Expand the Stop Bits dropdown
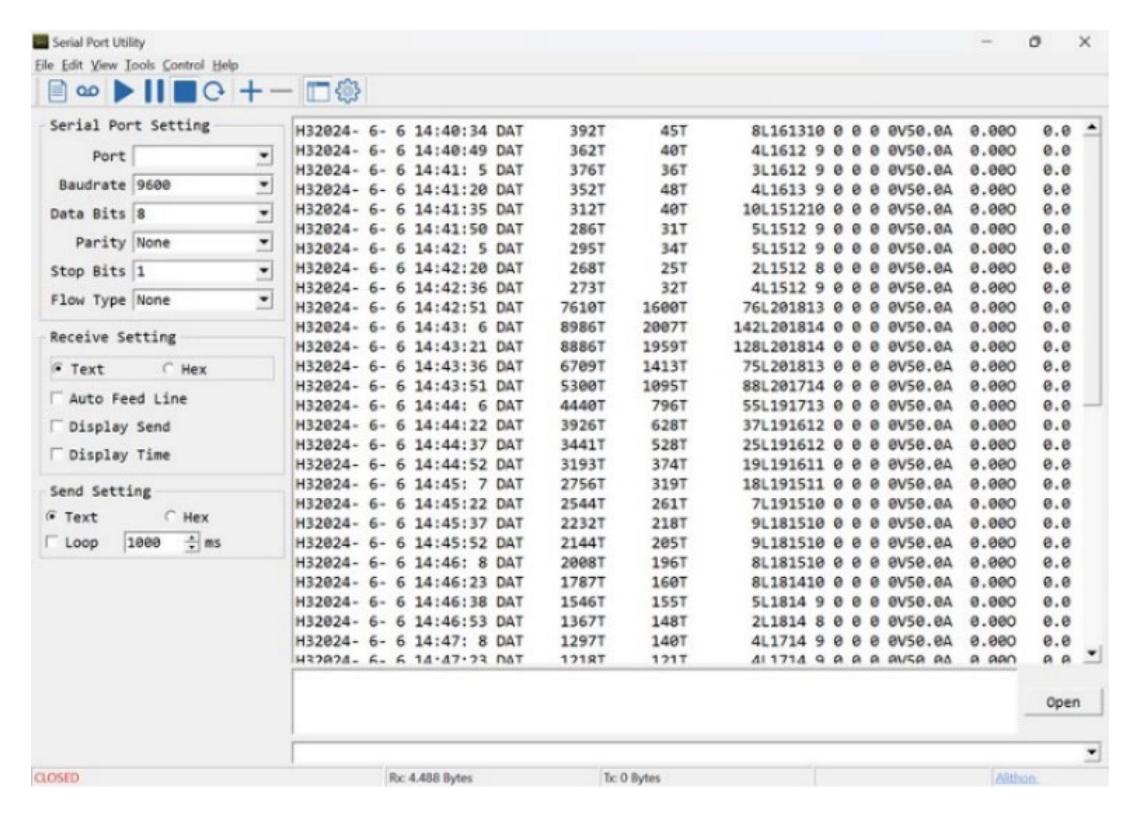This screenshot has height=819, width=1136. (x=264, y=271)
